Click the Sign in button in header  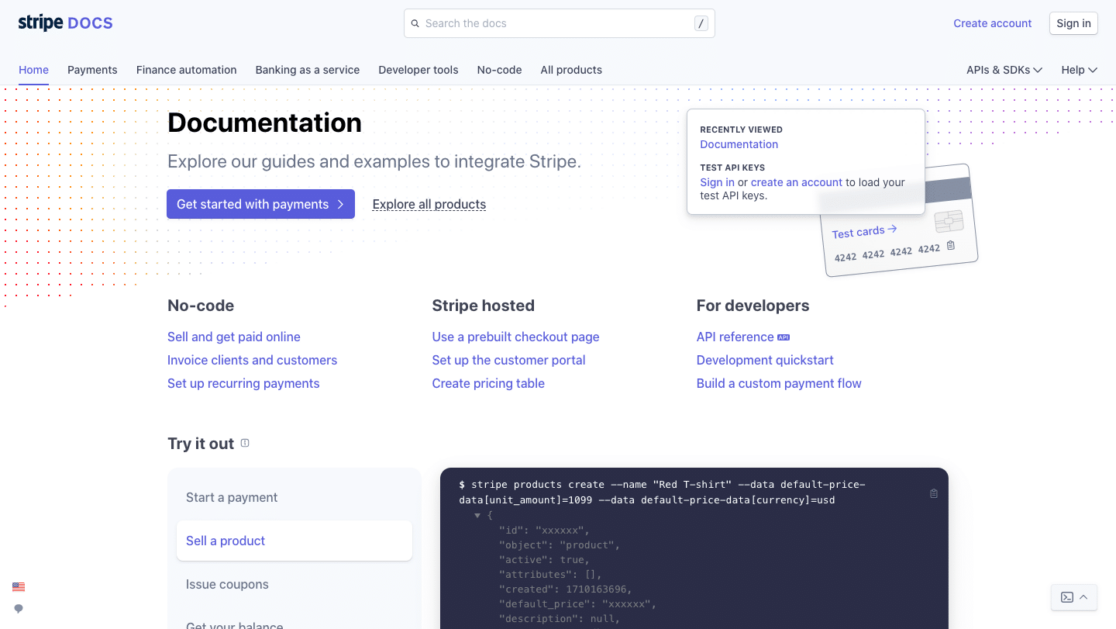(x=1073, y=23)
